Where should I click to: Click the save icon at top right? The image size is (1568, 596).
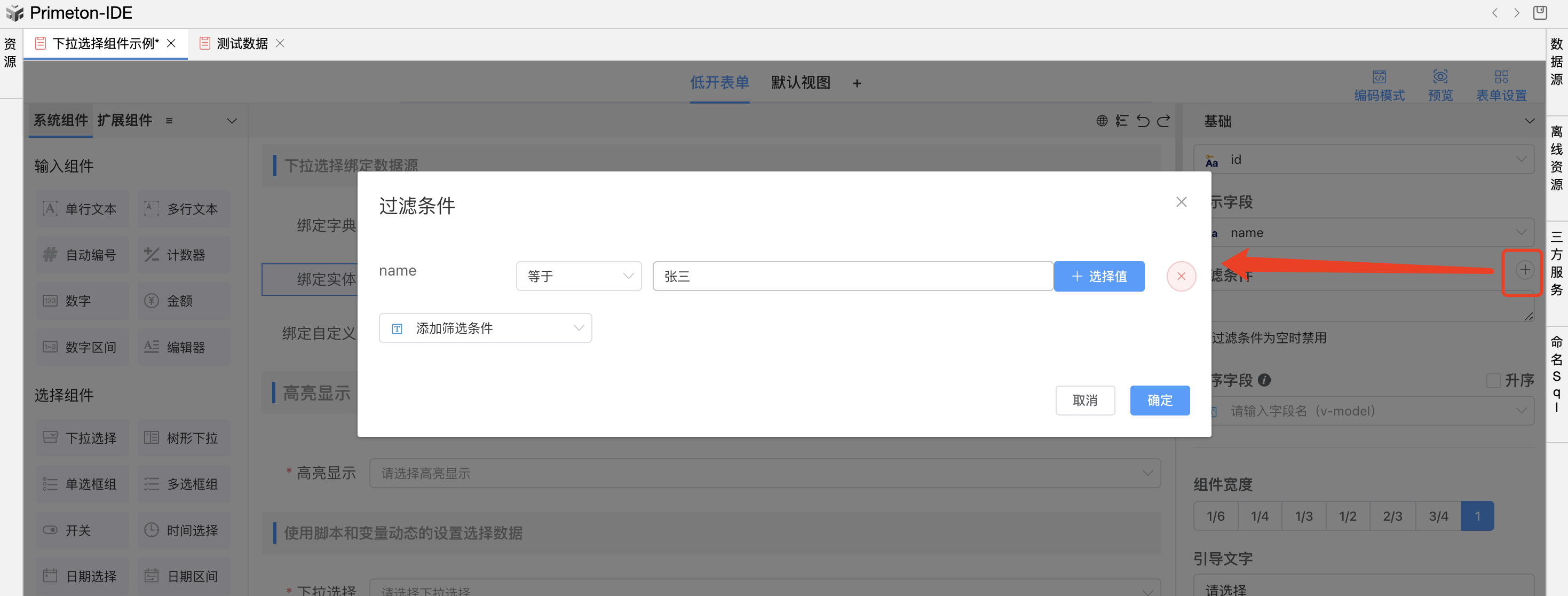point(1539,13)
